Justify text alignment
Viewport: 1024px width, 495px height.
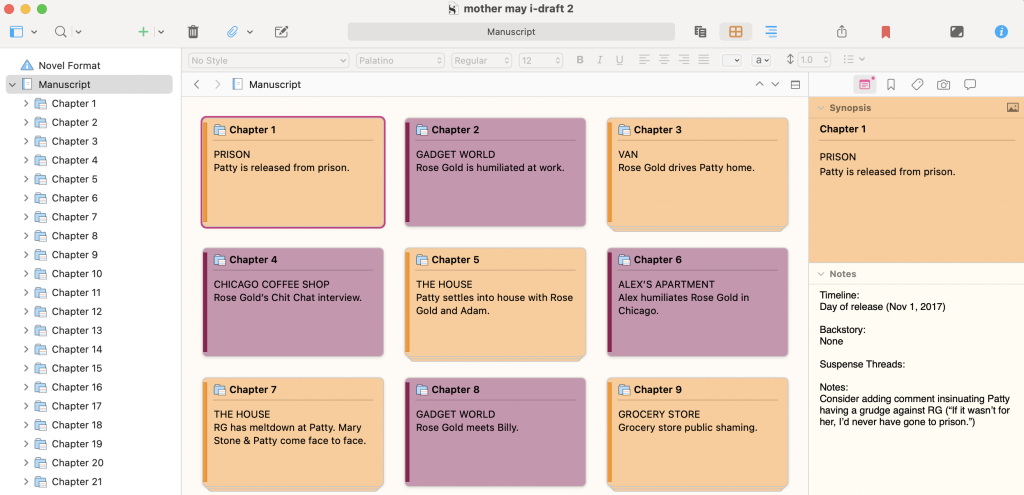(703, 59)
